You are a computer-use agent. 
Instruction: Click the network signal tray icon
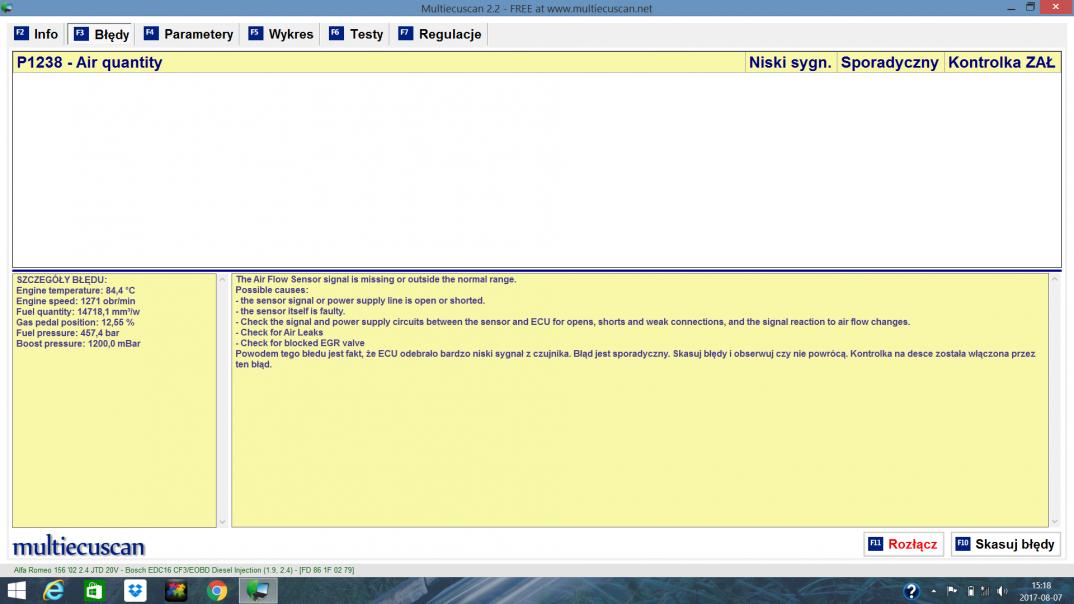[985, 591]
